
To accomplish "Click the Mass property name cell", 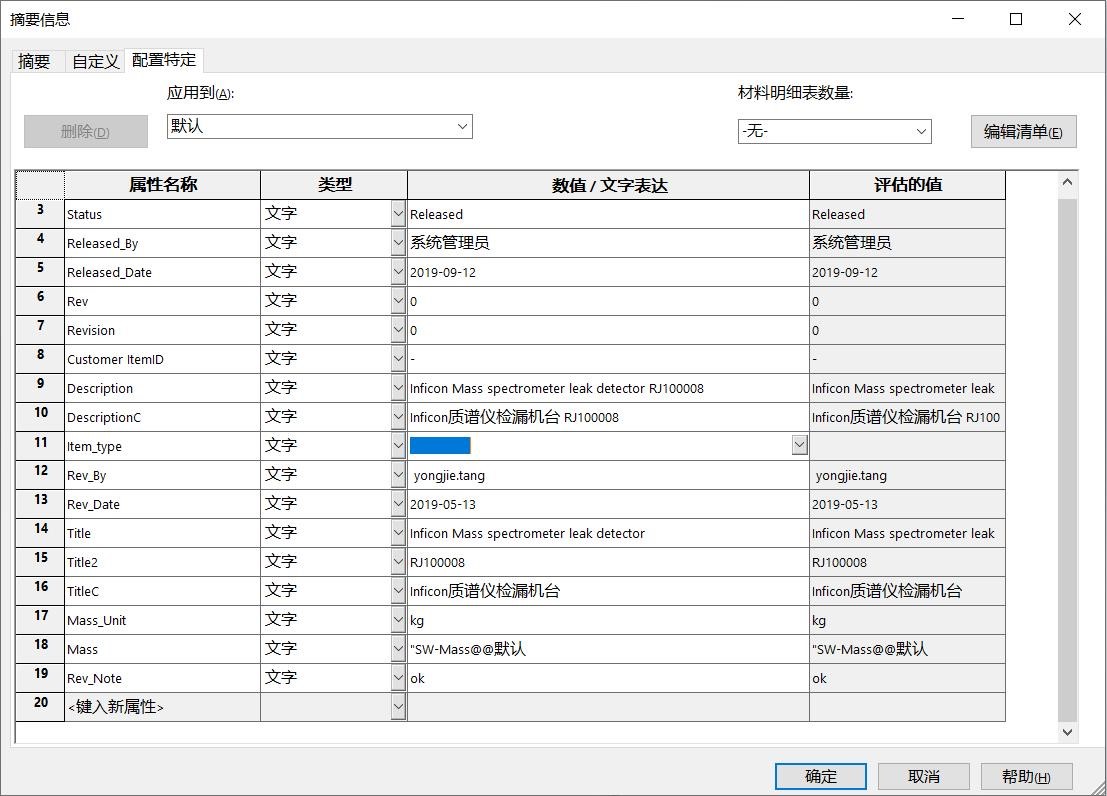I will [x=162, y=648].
